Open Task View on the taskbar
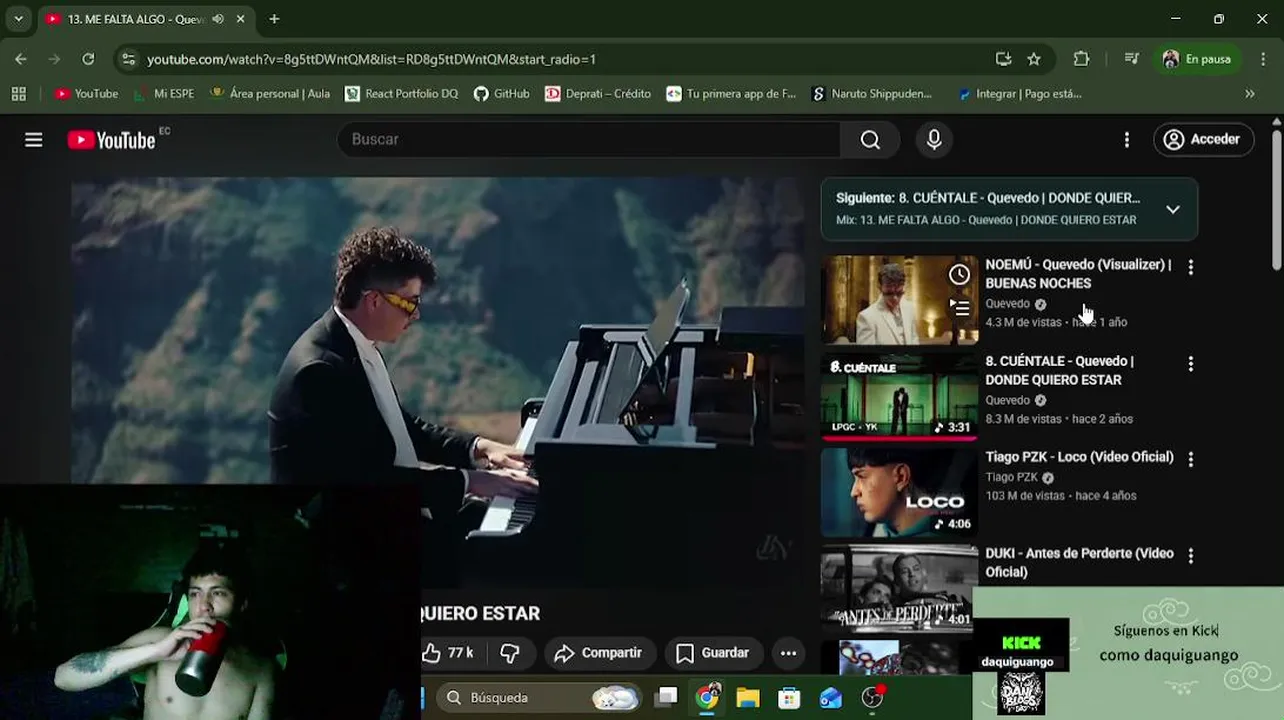Viewport: 1284px width, 720px height. click(666, 697)
